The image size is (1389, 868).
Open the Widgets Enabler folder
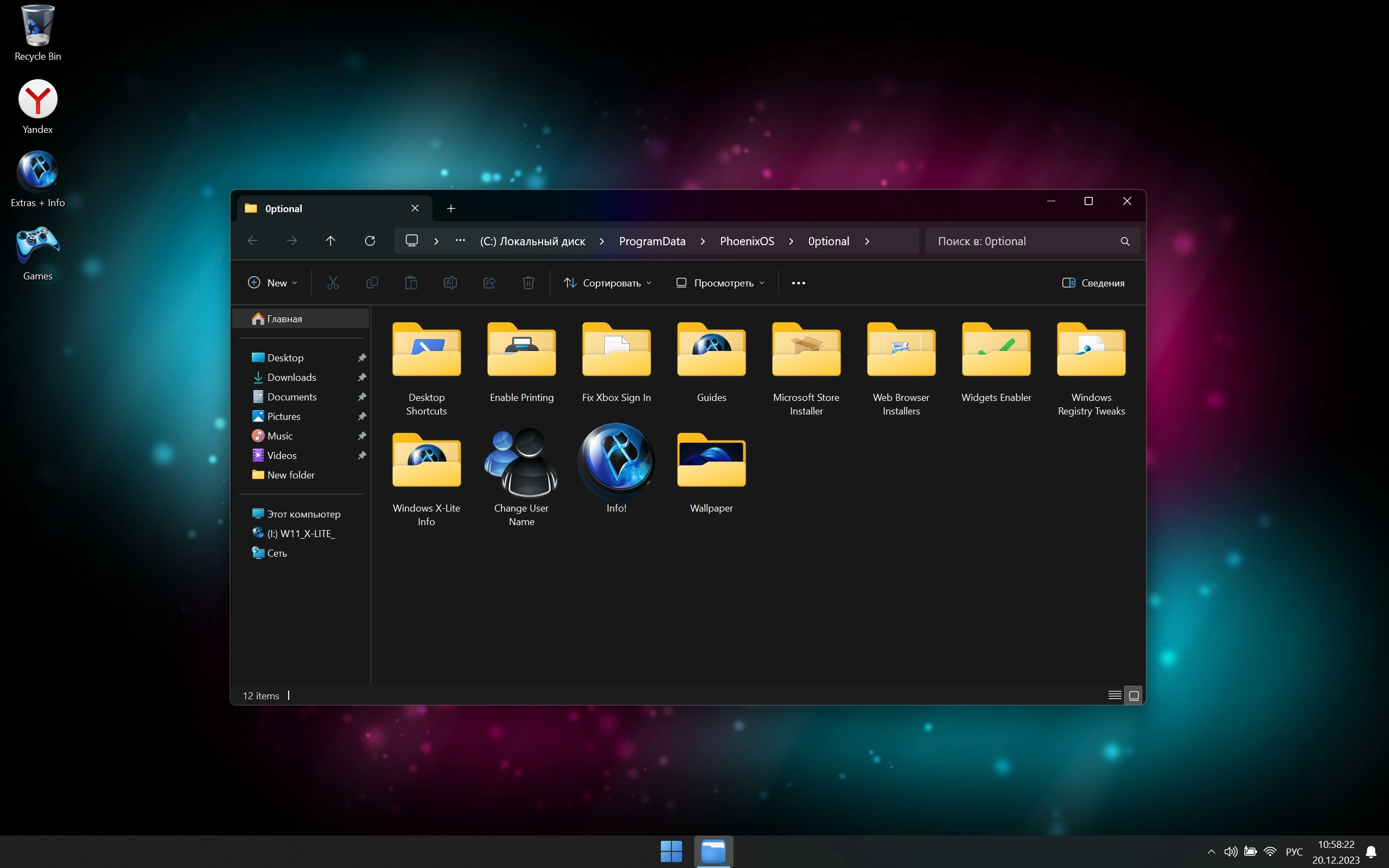[x=996, y=352]
